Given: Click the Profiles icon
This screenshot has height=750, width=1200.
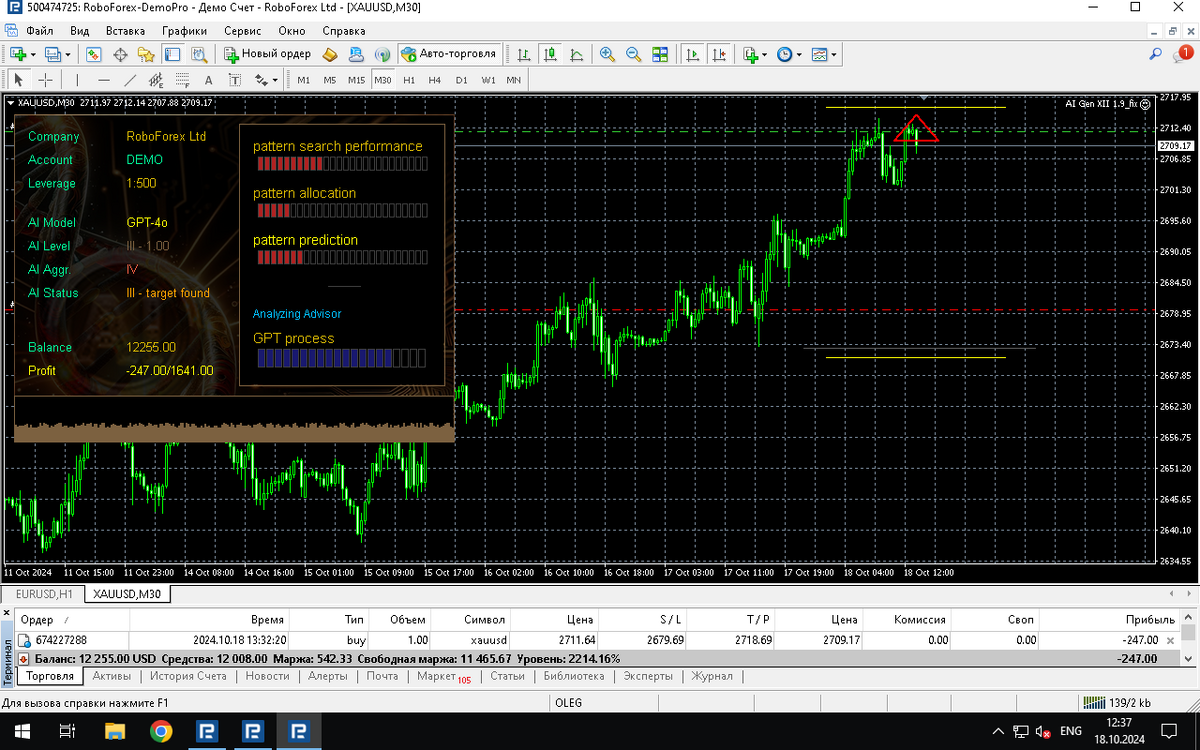Looking at the screenshot, I should click(54, 54).
